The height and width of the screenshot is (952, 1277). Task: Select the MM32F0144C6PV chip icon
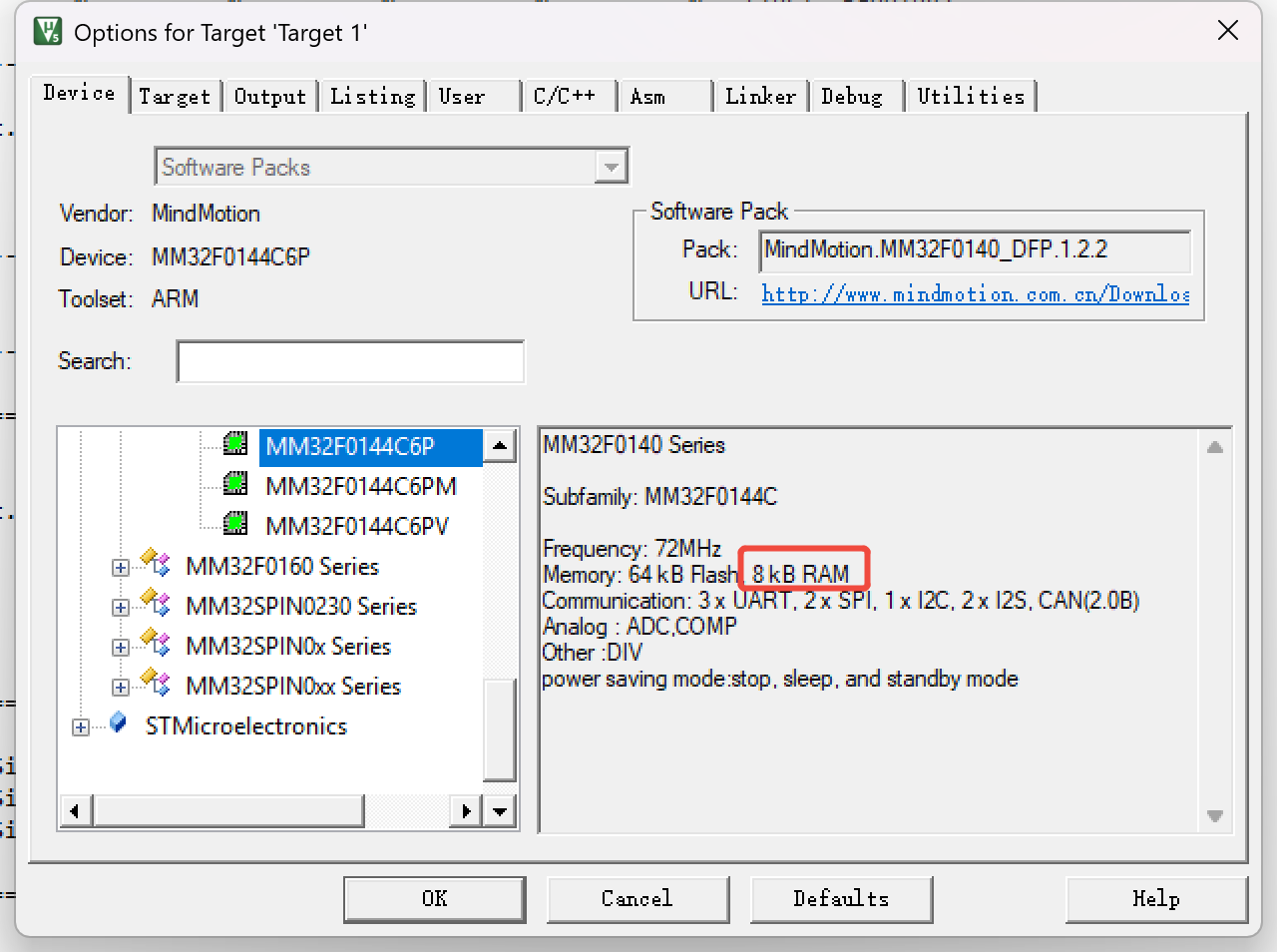[x=235, y=523]
